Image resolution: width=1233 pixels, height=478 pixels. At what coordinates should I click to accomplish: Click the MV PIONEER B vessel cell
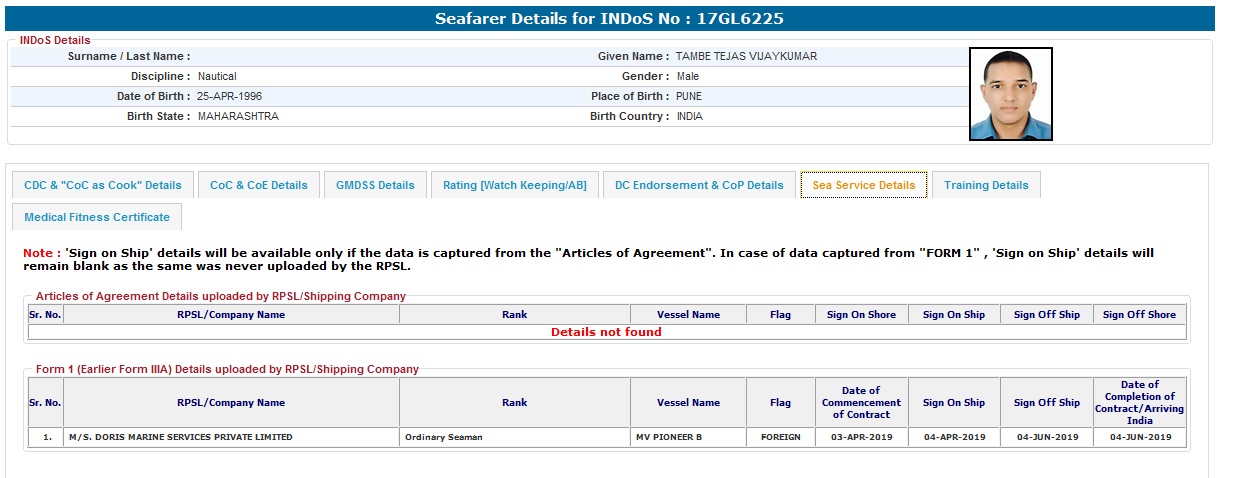(669, 437)
